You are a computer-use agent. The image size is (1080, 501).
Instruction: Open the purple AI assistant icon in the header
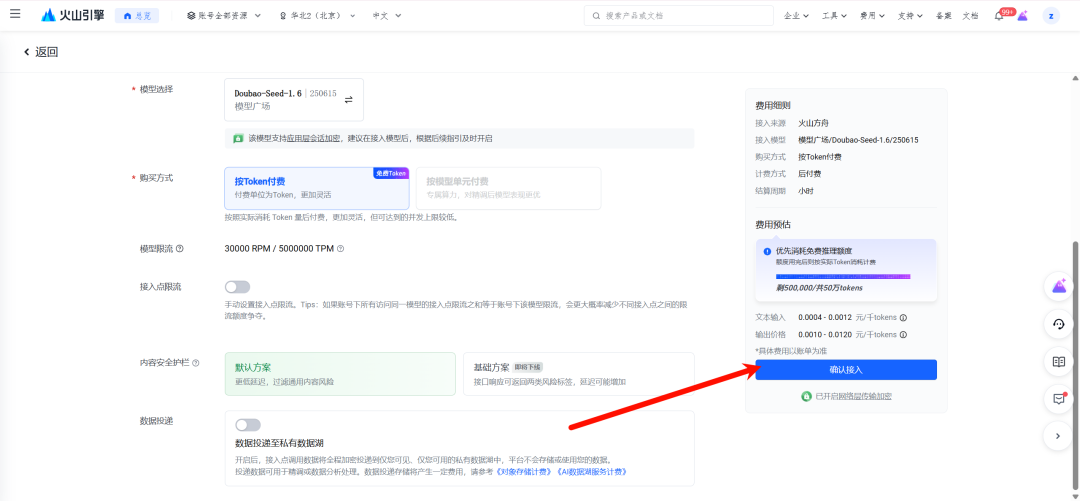[x=1023, y=15]
